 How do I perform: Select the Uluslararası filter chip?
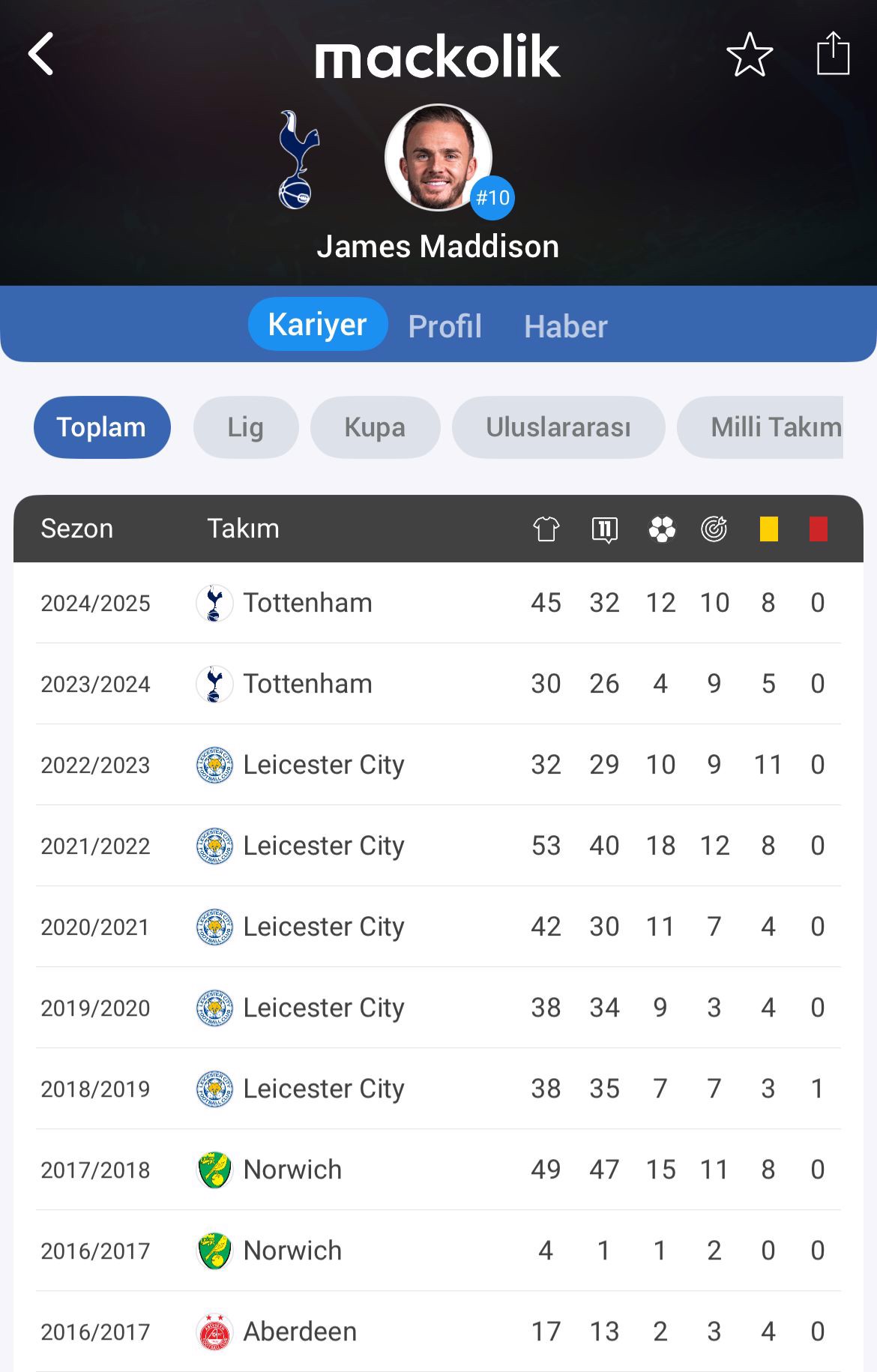click(558, 427)
